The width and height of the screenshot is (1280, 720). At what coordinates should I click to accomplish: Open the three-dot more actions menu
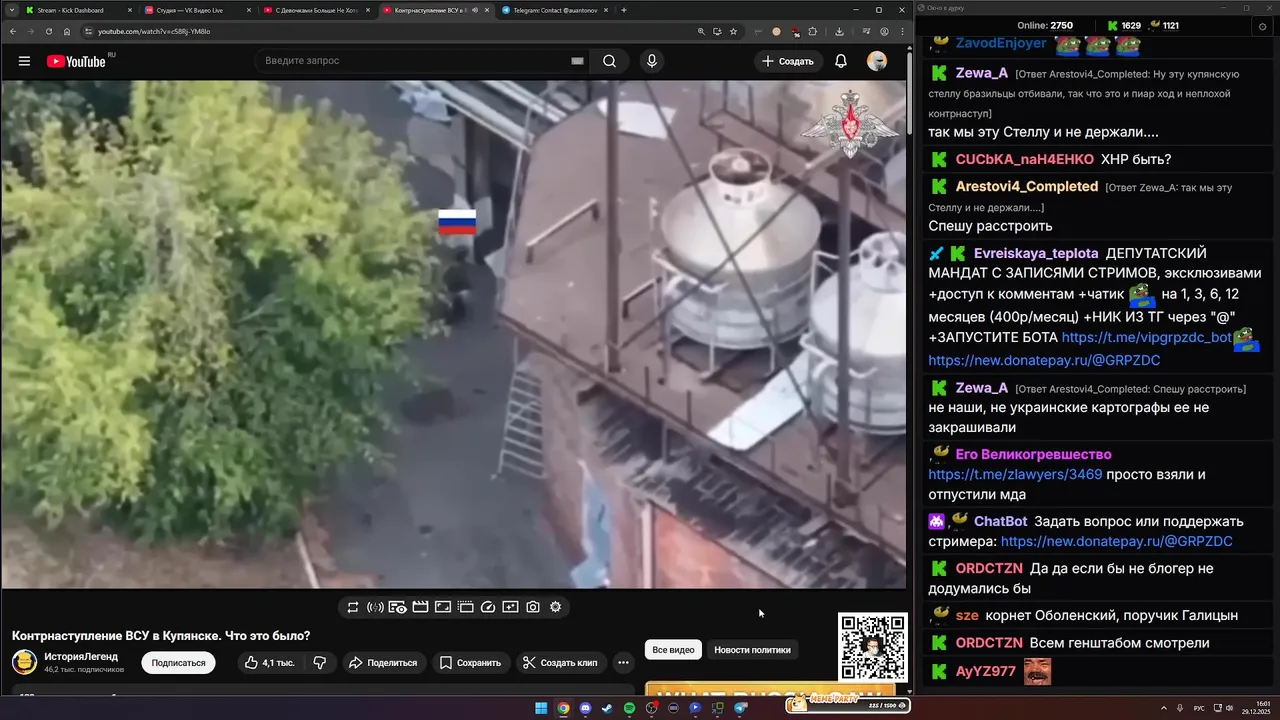pyautogui.click(x=623, y=663)
